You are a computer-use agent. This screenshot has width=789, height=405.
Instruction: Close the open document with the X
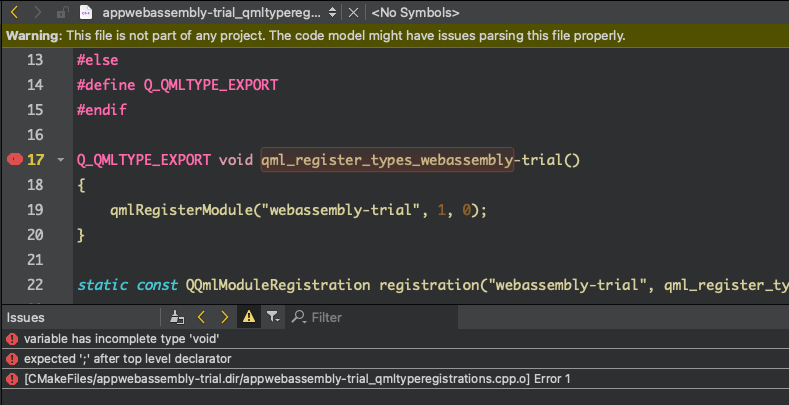[353, 13]
